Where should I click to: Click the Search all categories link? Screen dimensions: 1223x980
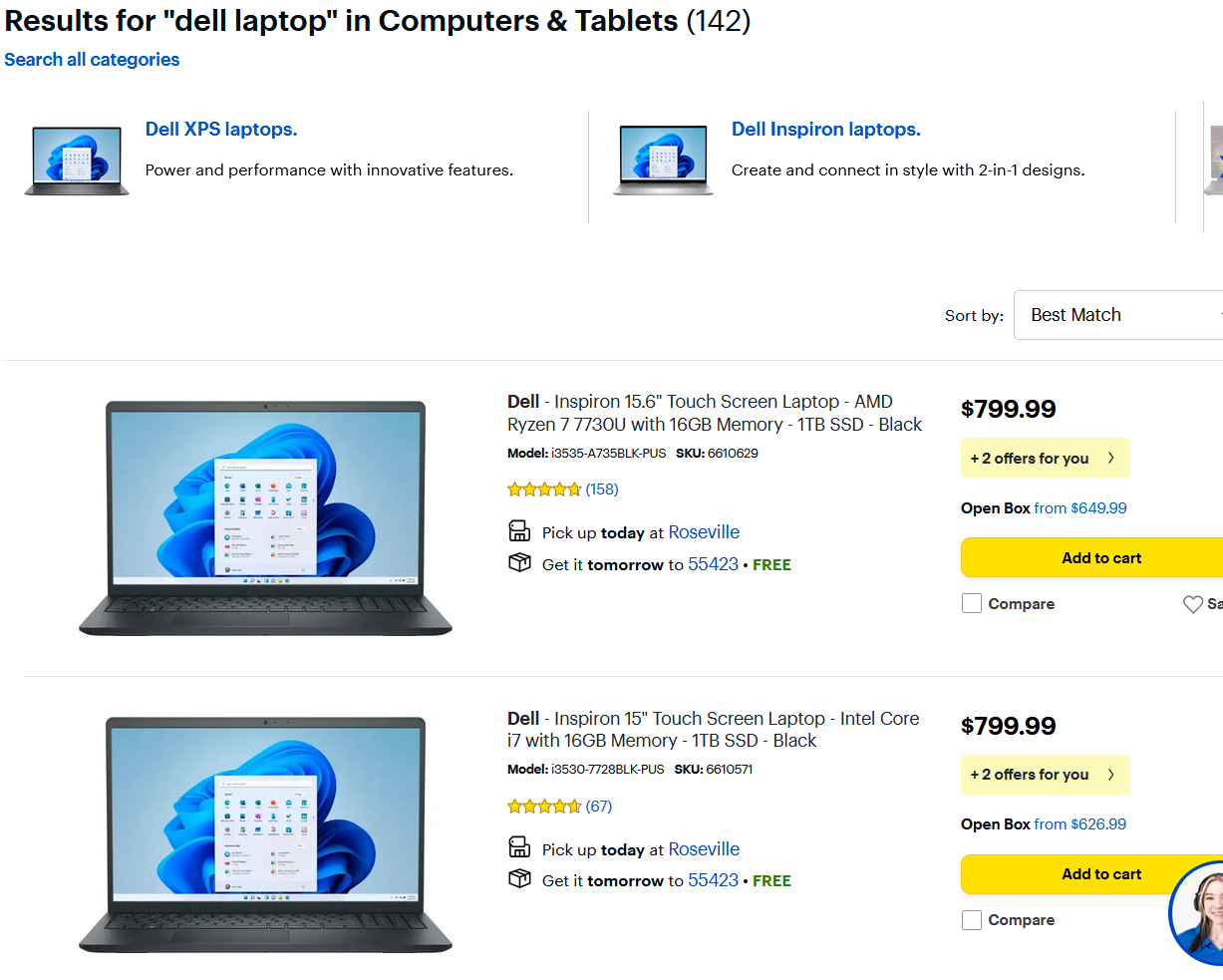coord(92,60)
